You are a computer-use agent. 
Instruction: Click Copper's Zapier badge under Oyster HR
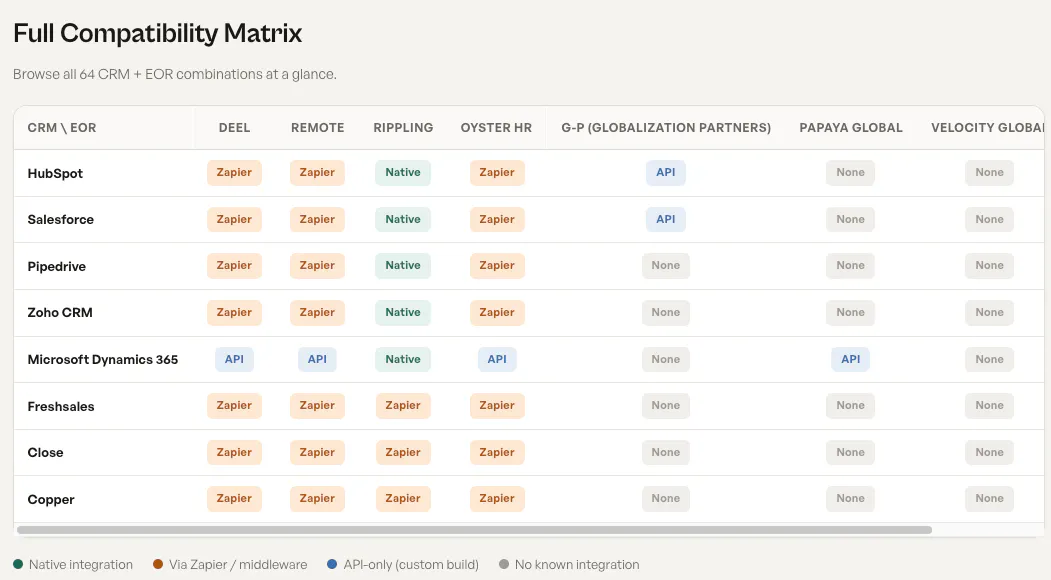point(497,499)
